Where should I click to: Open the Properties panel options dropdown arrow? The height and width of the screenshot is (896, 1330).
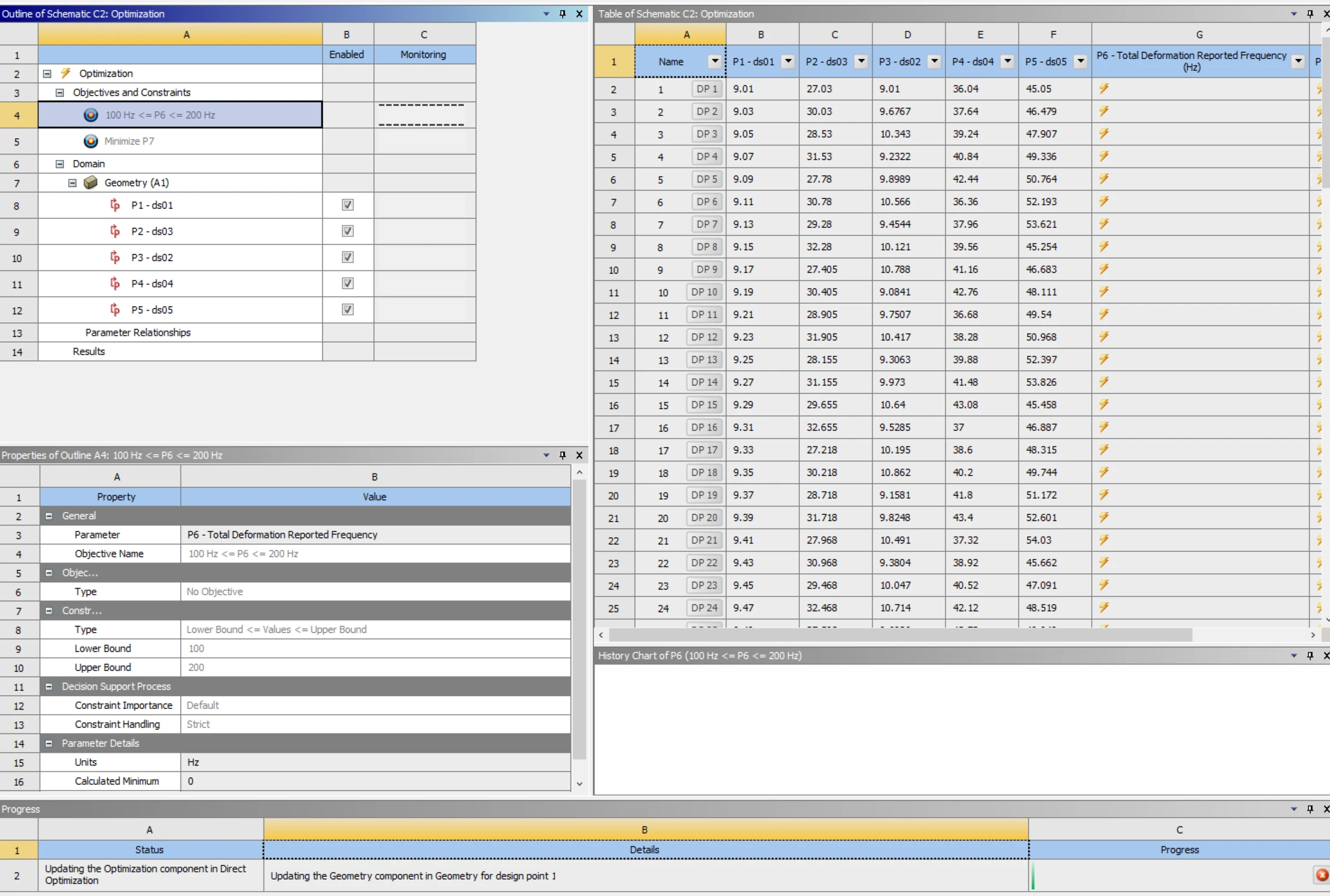tap(546, 455)
